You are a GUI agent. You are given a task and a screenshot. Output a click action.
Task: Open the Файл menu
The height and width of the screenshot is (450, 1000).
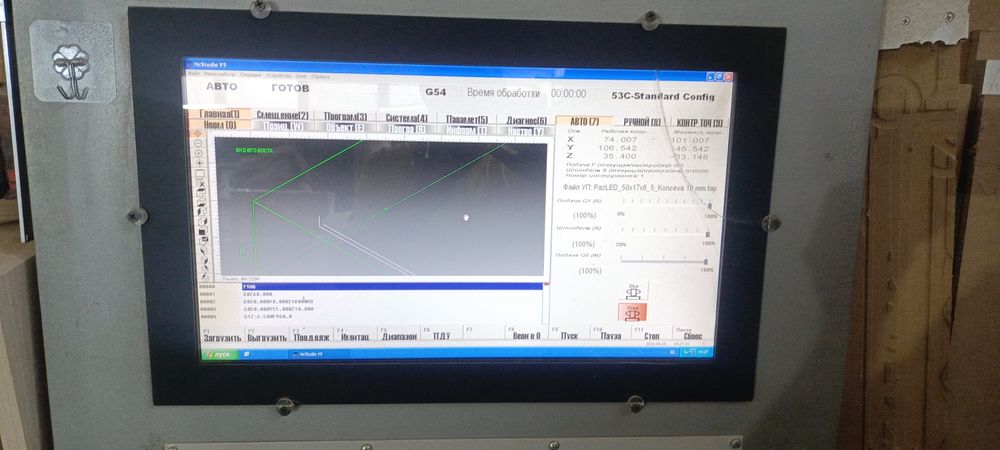tap(193, 73)
